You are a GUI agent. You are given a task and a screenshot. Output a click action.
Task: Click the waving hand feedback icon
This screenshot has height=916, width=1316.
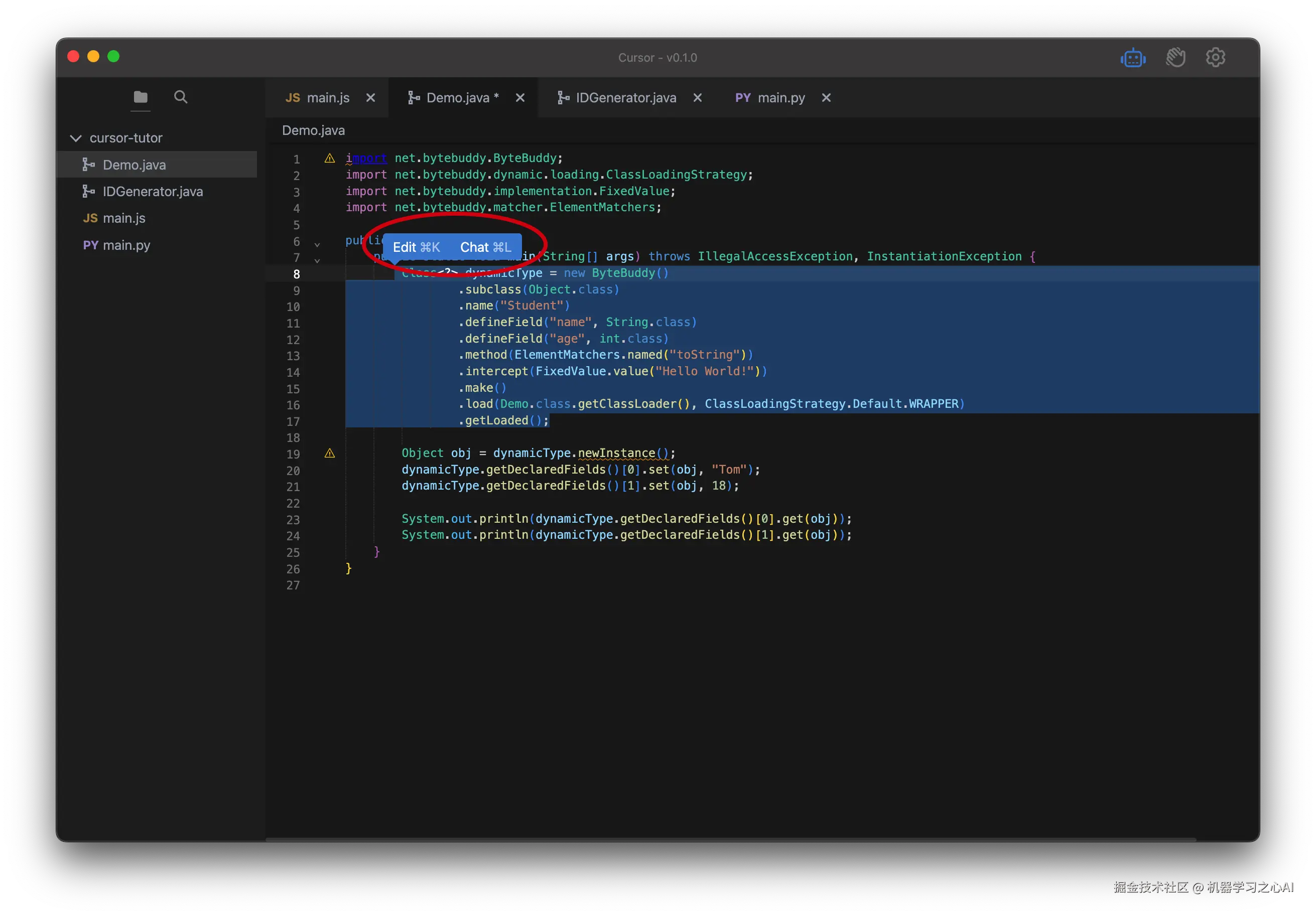point(1175,58)
